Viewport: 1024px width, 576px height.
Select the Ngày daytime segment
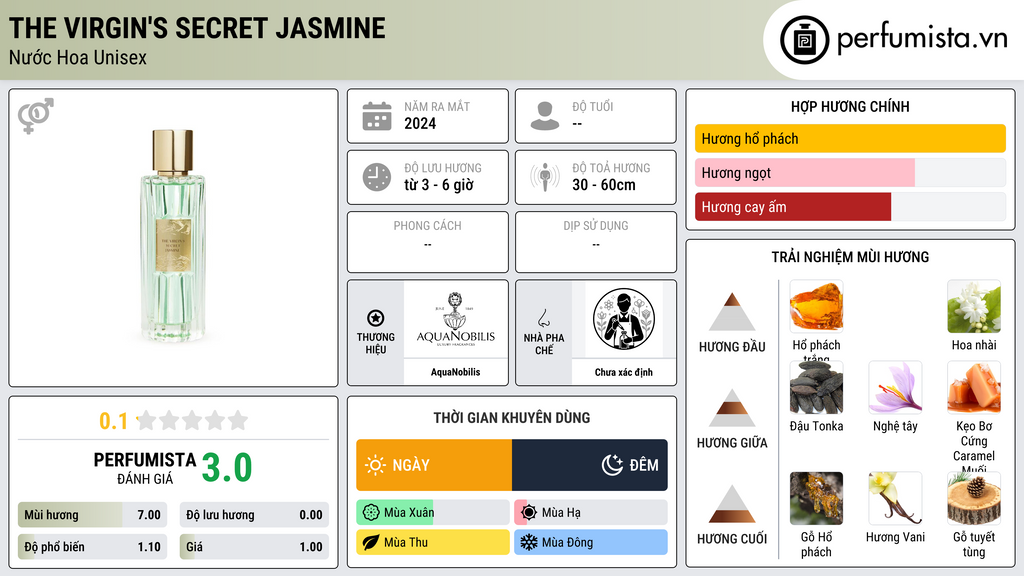(434, 465)
